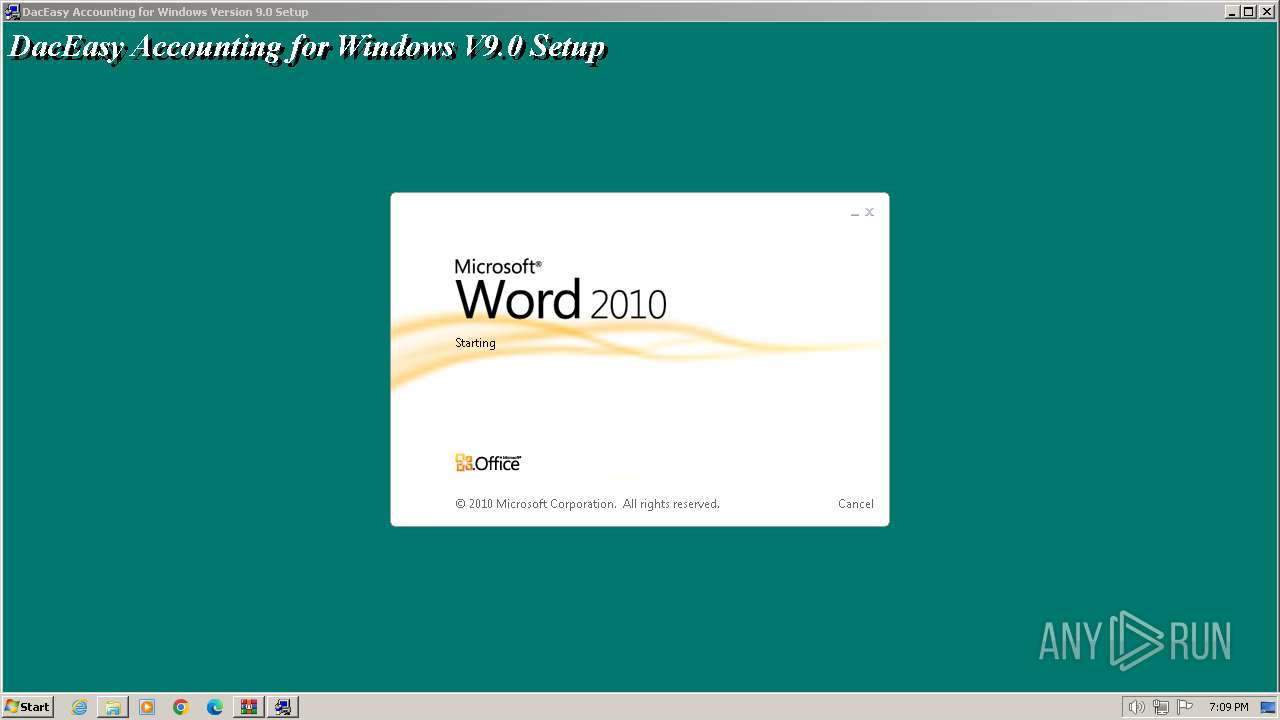The image size is (1280, 720).
Task: Click the 'Starting' status text
Action: (475, 343)
